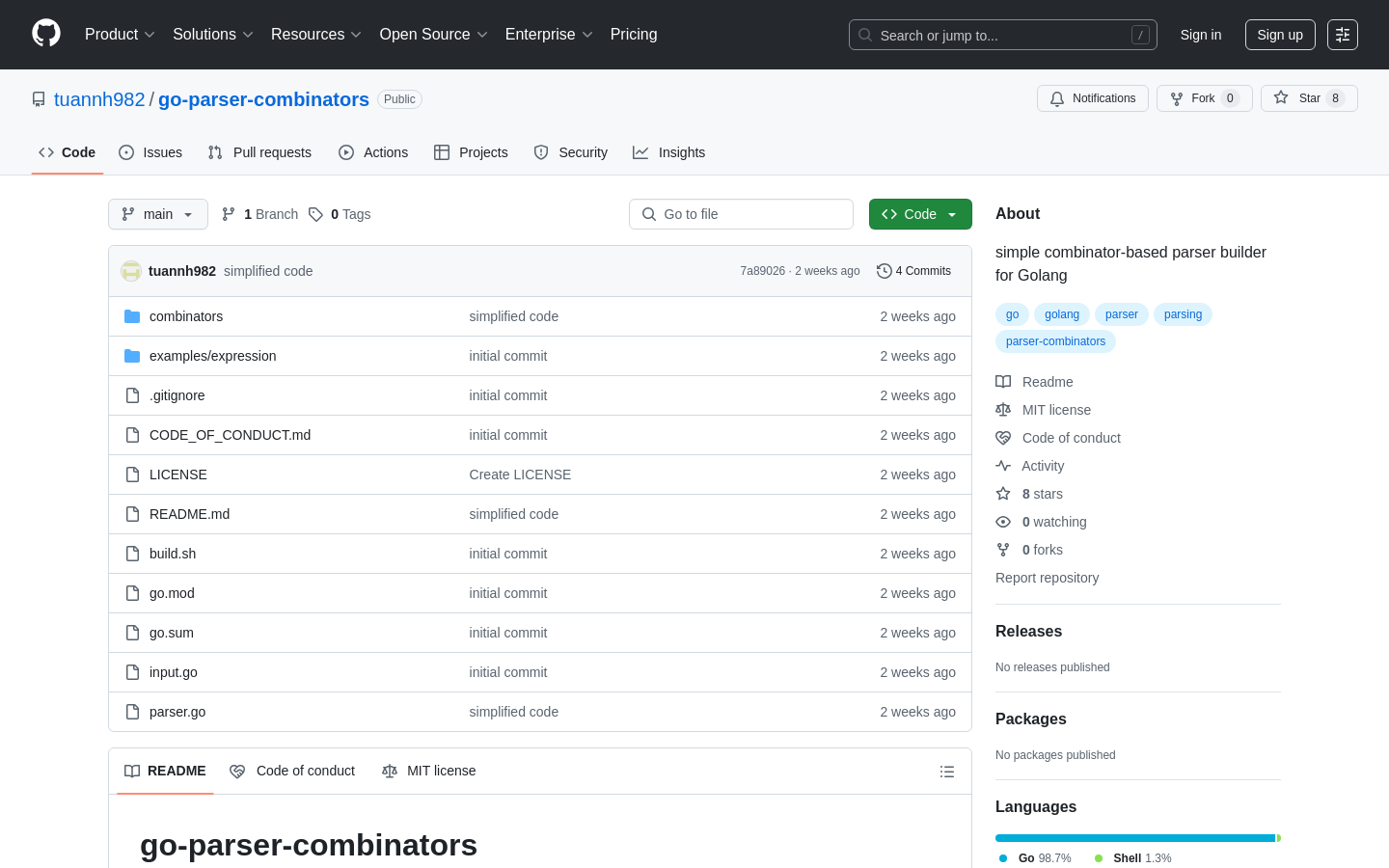Click the parsing topic tag

click(x=1183, y=314)
